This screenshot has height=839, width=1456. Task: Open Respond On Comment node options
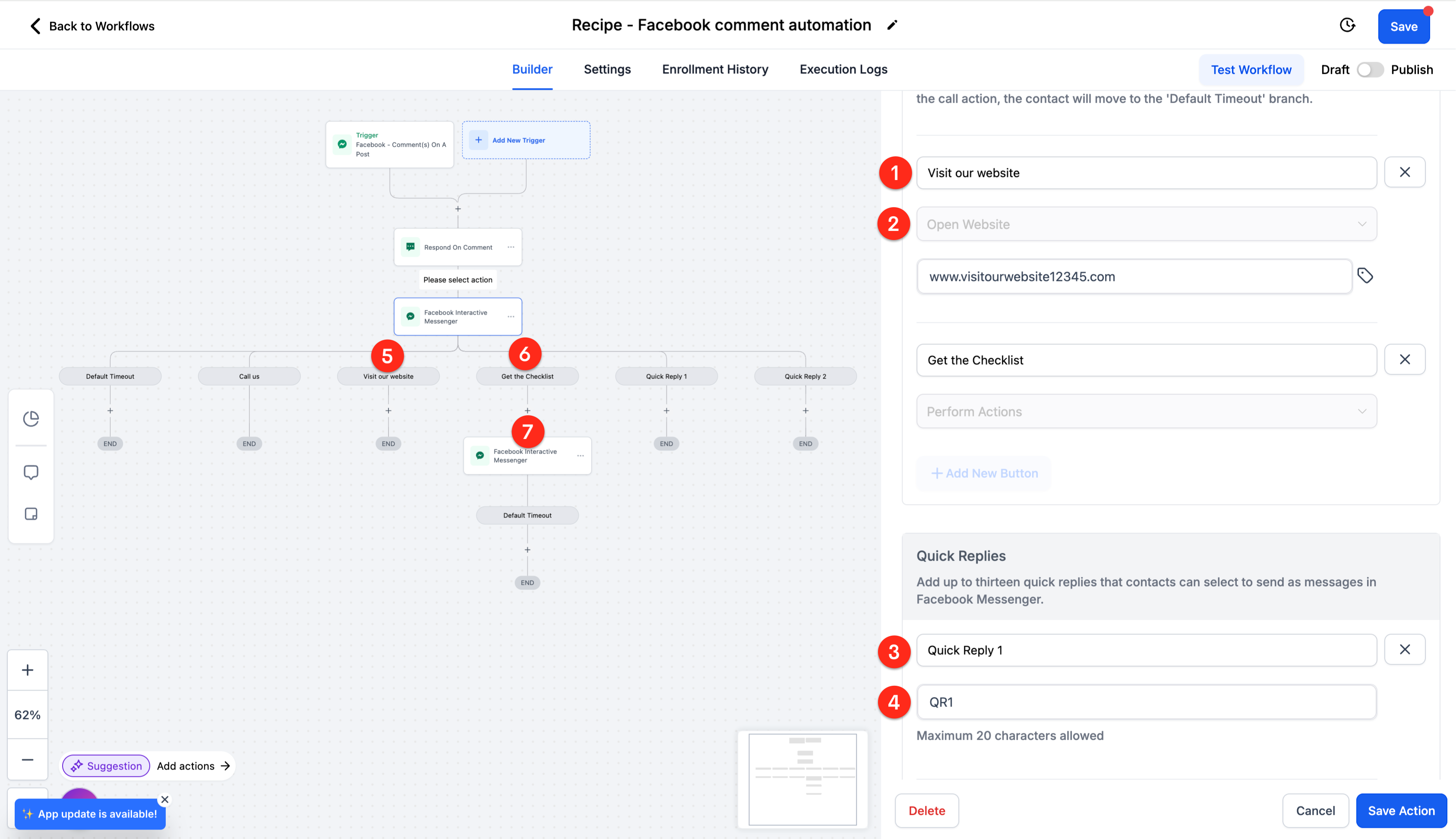[x=511, y=247]
